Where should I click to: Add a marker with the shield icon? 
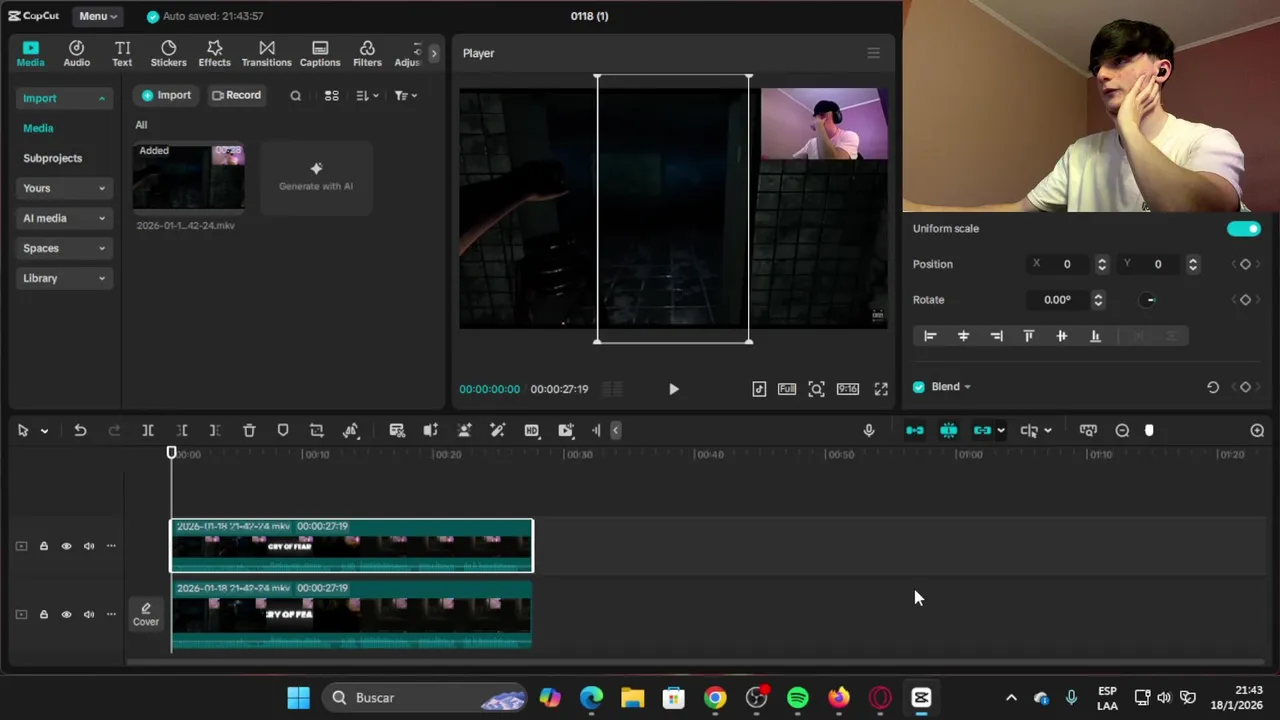point(283,430)
